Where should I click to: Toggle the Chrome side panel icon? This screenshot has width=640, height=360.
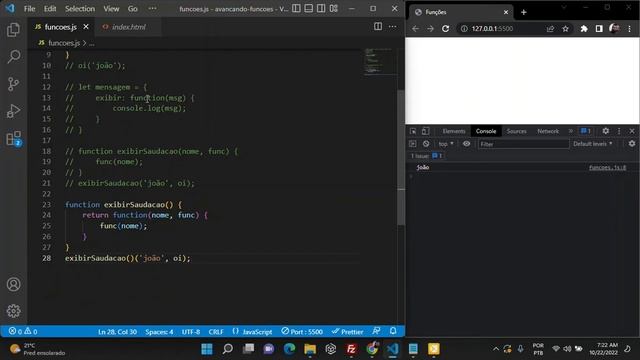coord(599,29)
